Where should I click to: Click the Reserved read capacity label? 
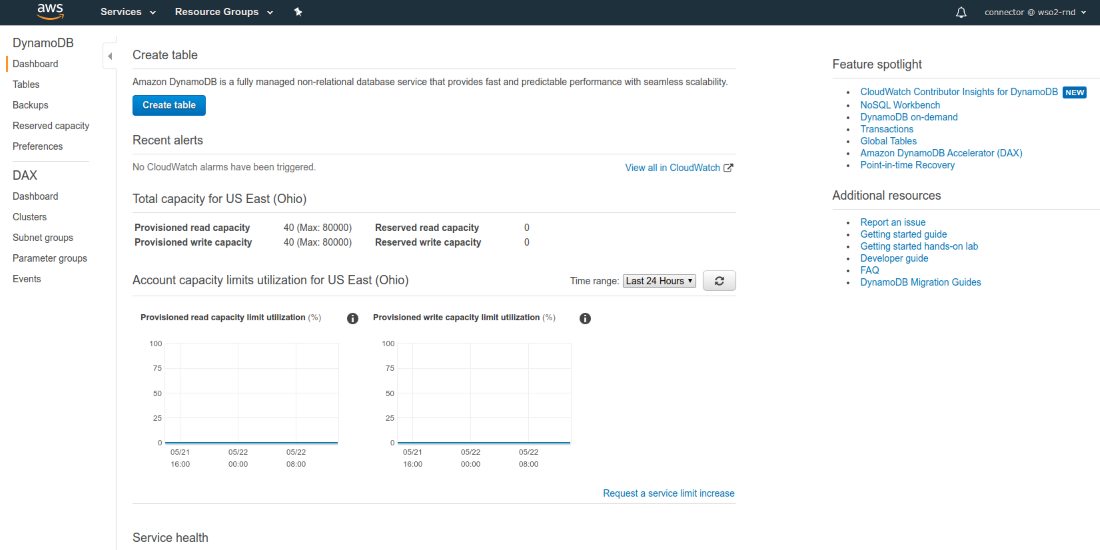tap(427, 228)
